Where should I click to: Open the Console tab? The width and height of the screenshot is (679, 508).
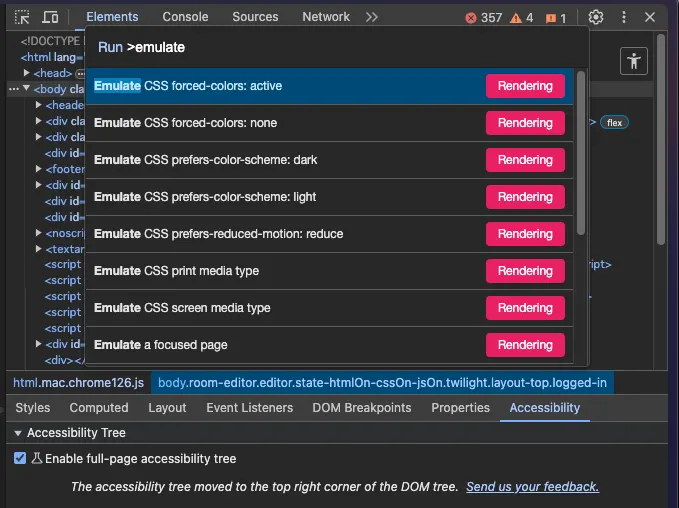185,17
